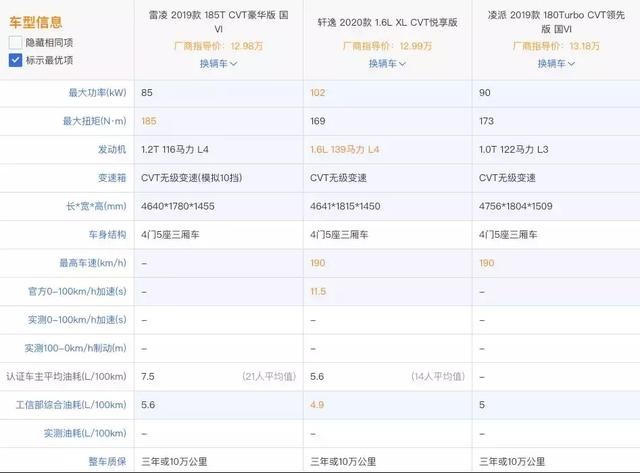This screenshot has height=473, width=640.
Task: Click the (14人平均值) note
Action: coord(438,376)
